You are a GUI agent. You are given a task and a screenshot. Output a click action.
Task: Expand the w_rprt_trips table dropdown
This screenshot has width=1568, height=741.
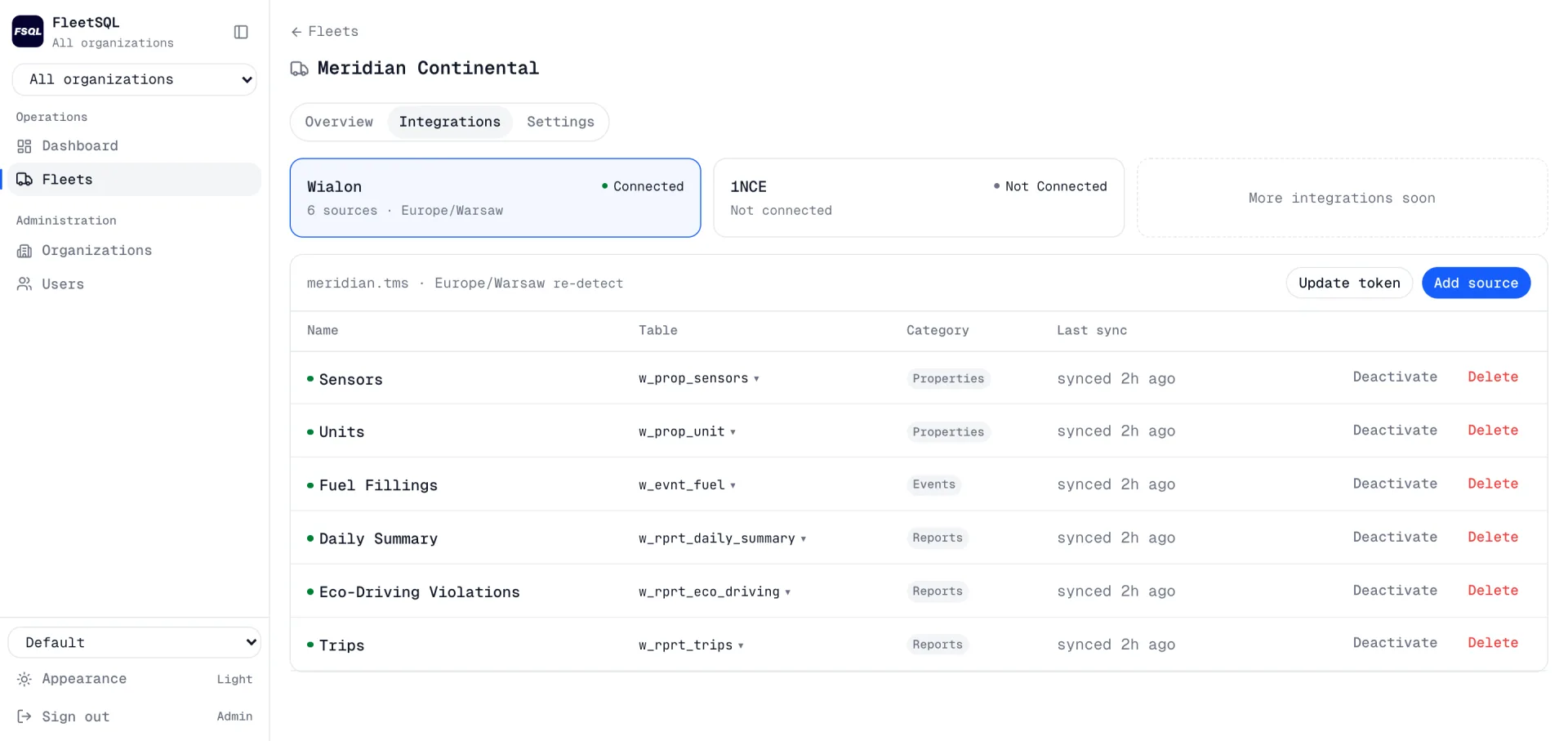tap(741, 645)
